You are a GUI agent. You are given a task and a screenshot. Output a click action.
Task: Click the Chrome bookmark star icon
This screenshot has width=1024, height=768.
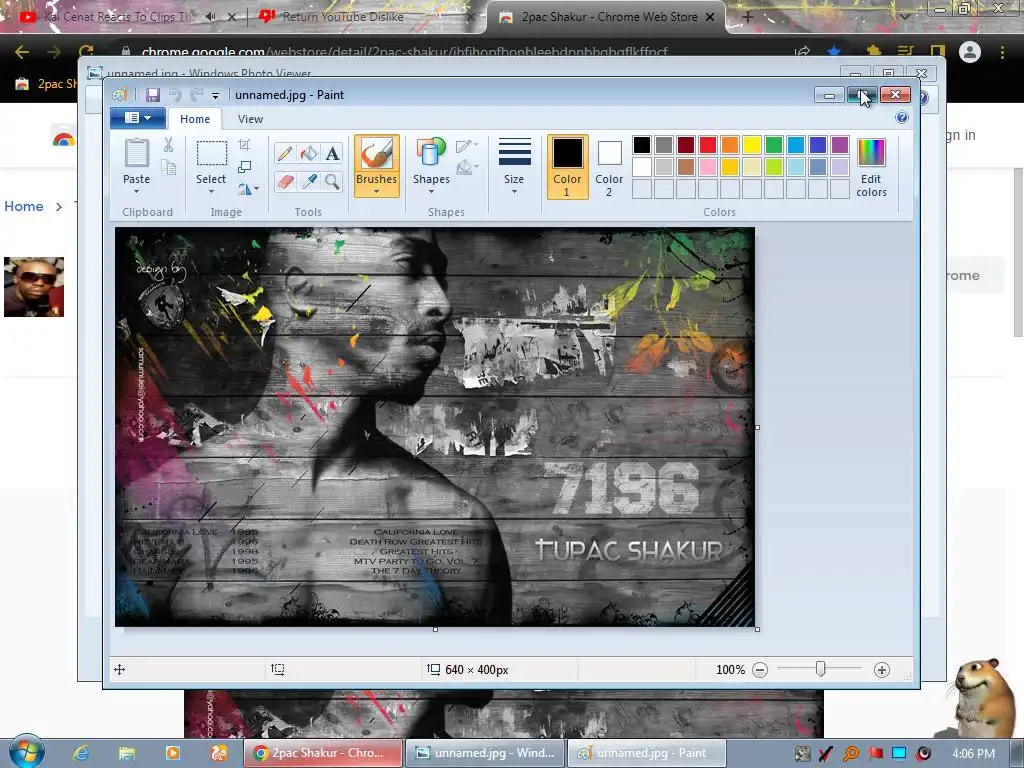(x=834, y=52)
